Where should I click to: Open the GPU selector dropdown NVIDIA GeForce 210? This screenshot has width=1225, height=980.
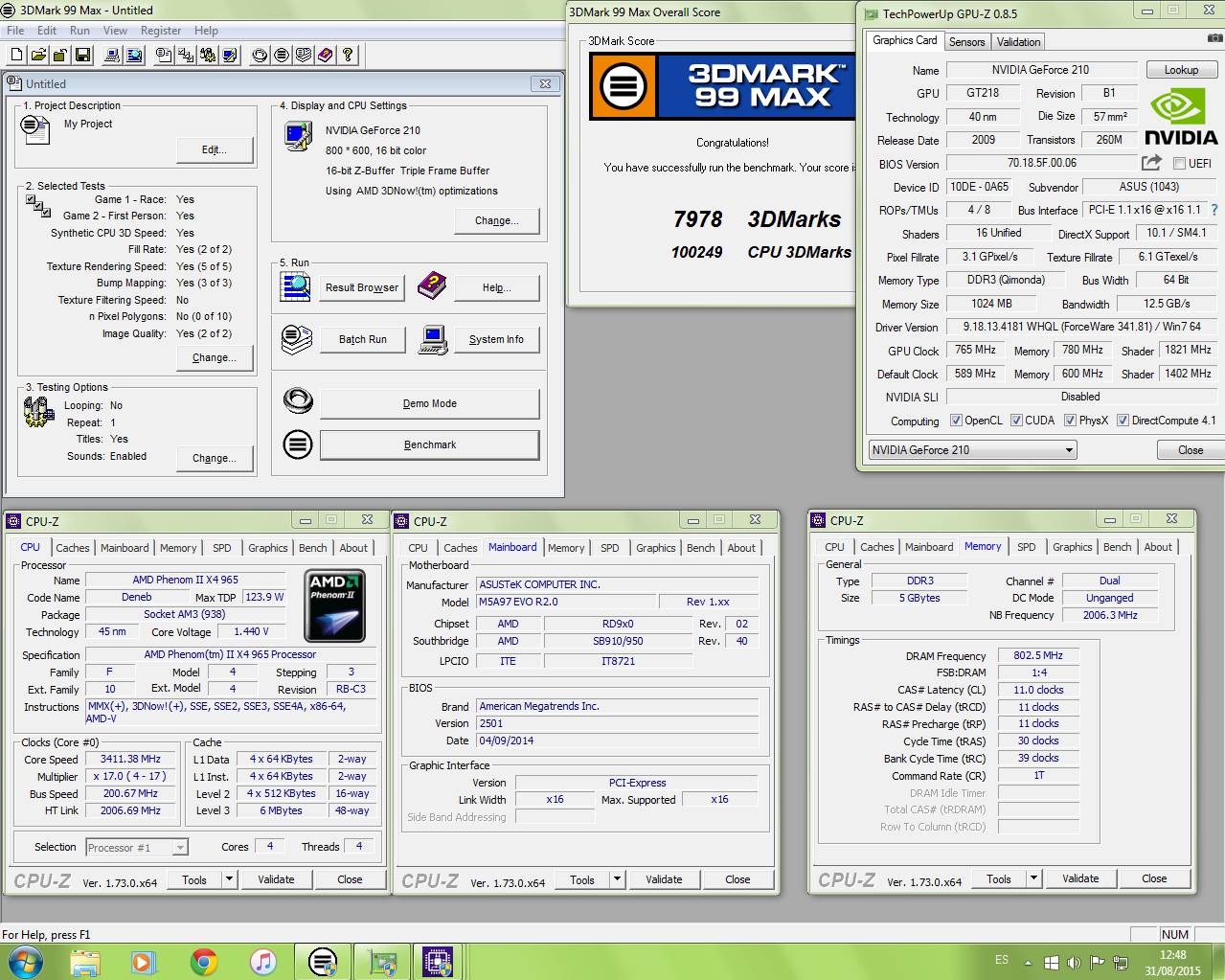click(973, 450)
